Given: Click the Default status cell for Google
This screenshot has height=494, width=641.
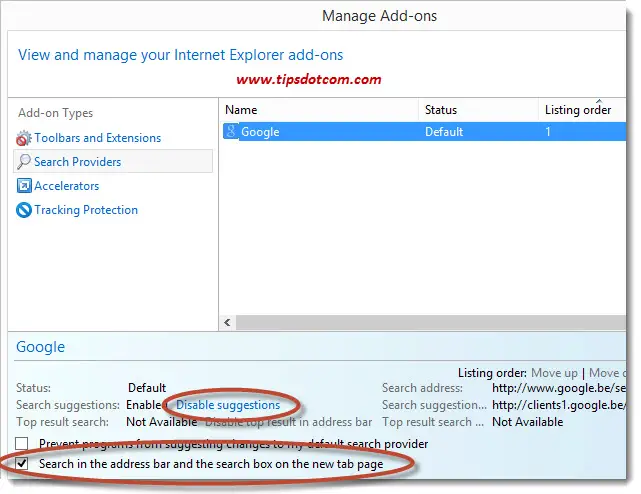Looking at the screenshot, I should click(x=444, y=132).
